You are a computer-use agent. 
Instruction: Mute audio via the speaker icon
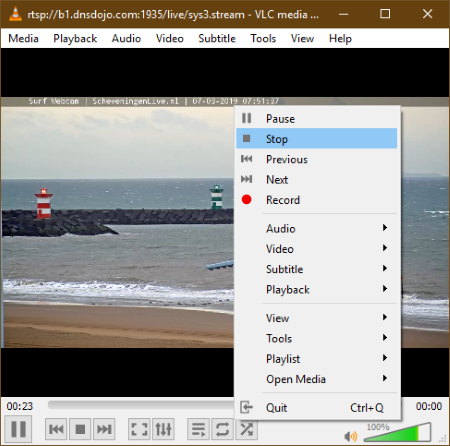coord(351,436)
